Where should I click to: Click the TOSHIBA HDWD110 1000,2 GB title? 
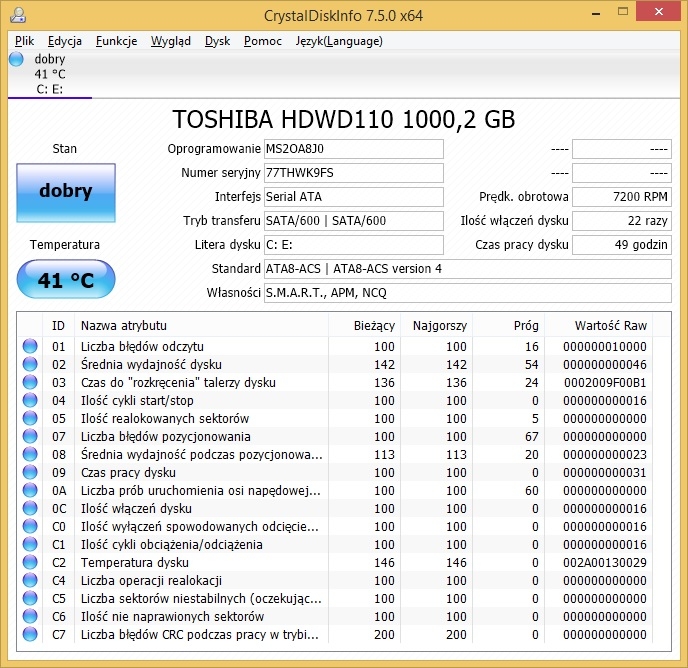[x=344, y=119]
